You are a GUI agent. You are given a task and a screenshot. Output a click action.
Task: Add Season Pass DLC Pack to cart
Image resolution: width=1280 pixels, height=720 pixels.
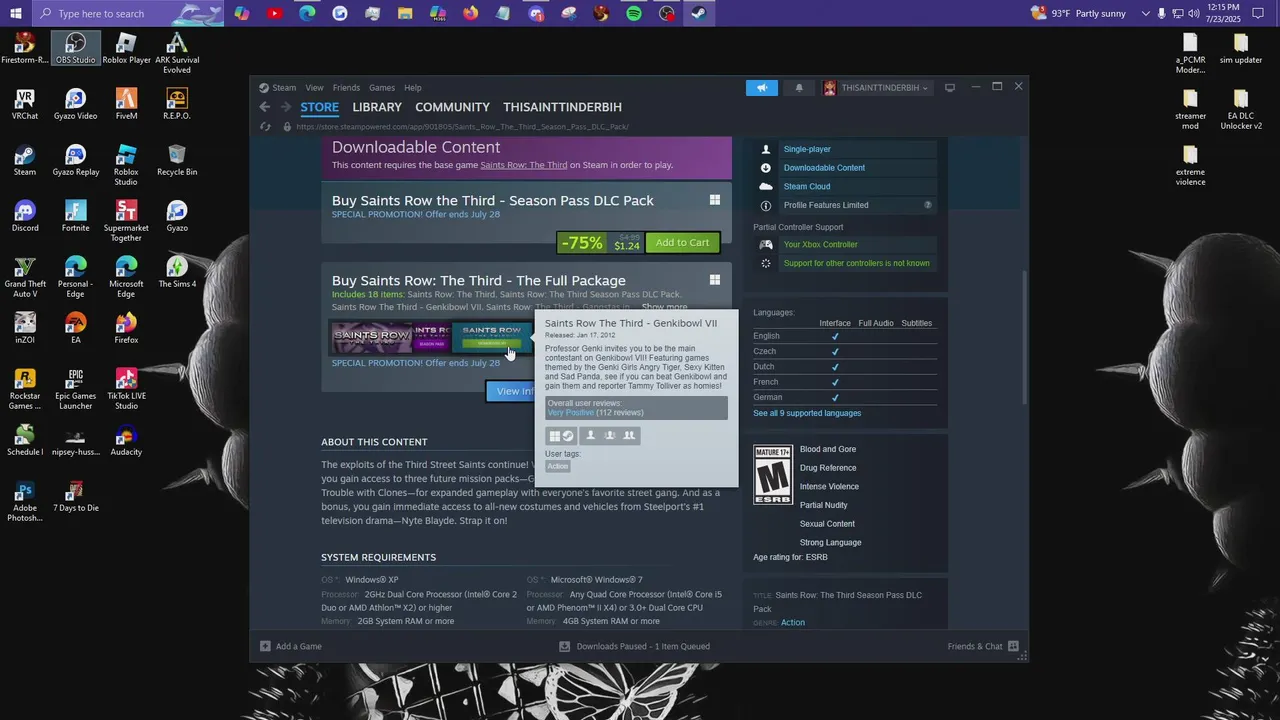point(683,242)
